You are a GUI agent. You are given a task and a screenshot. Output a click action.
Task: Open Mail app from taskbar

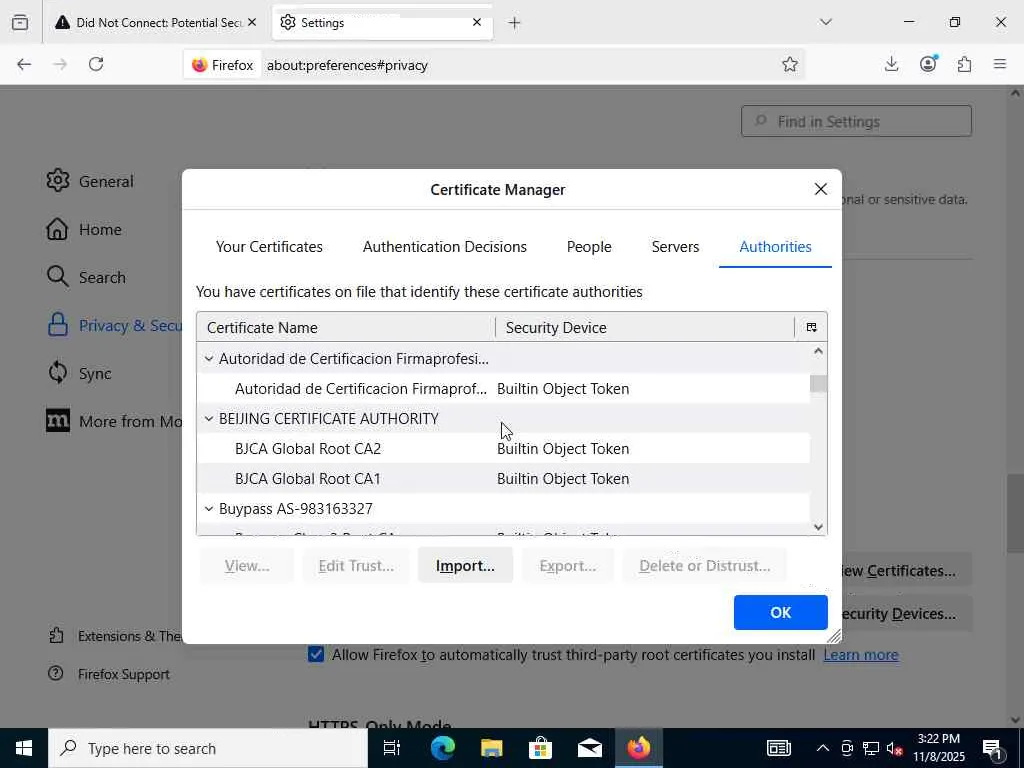589,748
